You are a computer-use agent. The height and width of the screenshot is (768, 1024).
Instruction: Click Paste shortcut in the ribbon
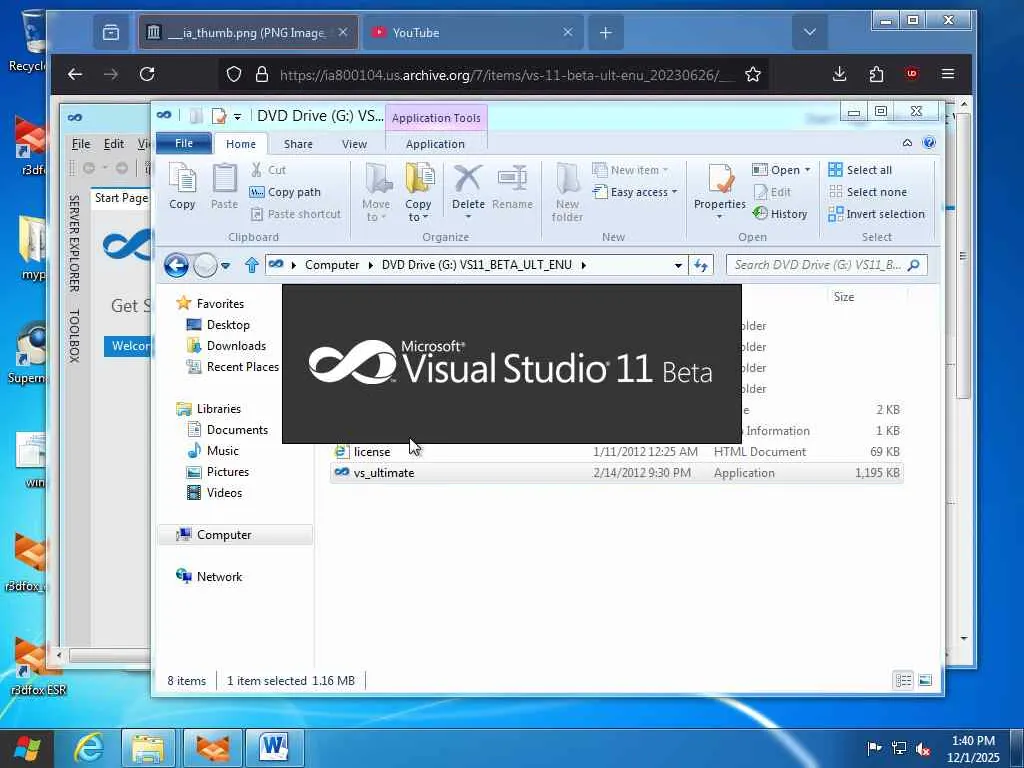pyautogui.click(x=296, y=214)
